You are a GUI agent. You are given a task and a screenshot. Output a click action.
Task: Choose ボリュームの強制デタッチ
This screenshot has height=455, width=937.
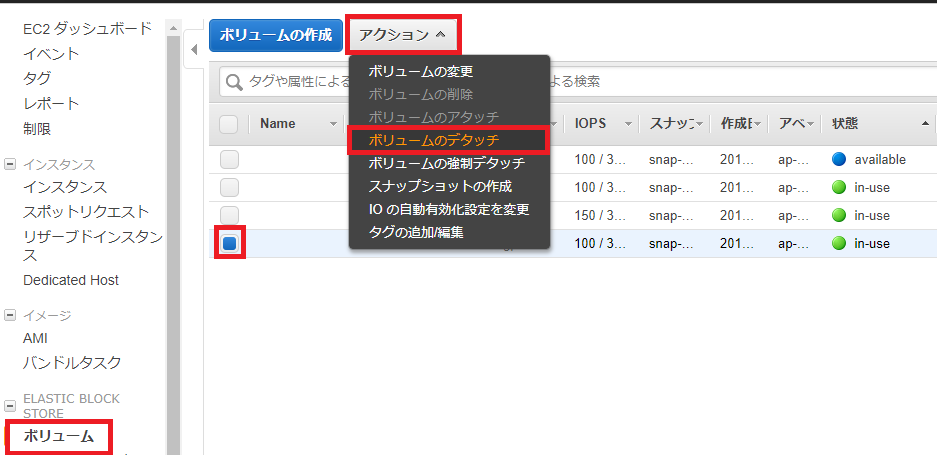447,163
